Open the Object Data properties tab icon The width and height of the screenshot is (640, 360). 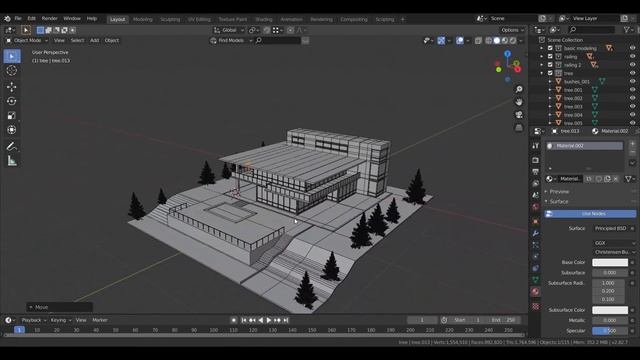pyautogui.click(x=536, y=280)
